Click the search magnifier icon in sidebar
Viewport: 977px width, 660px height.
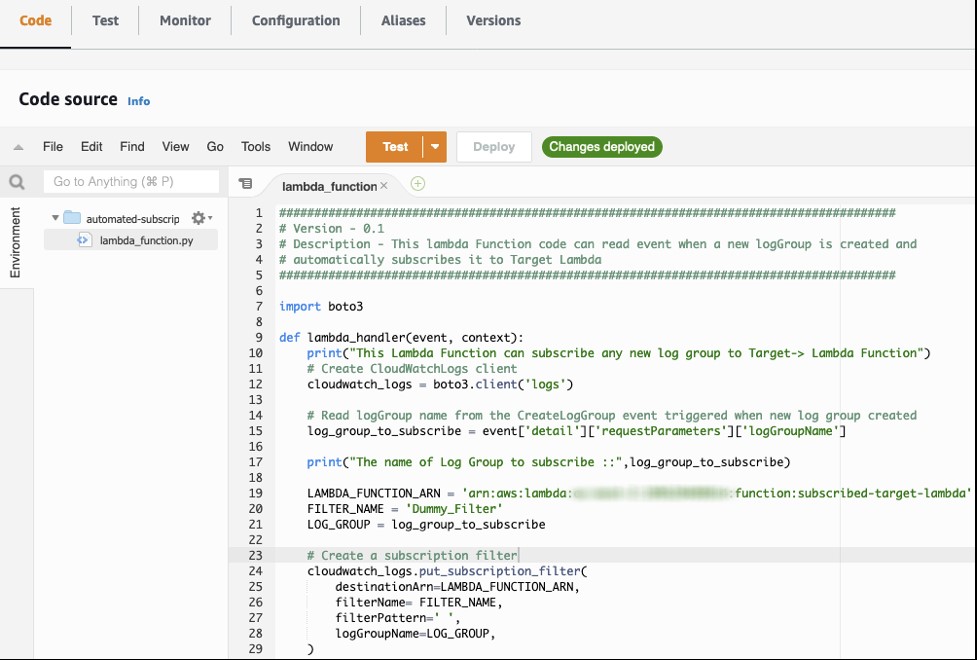(x=17, y=182)
